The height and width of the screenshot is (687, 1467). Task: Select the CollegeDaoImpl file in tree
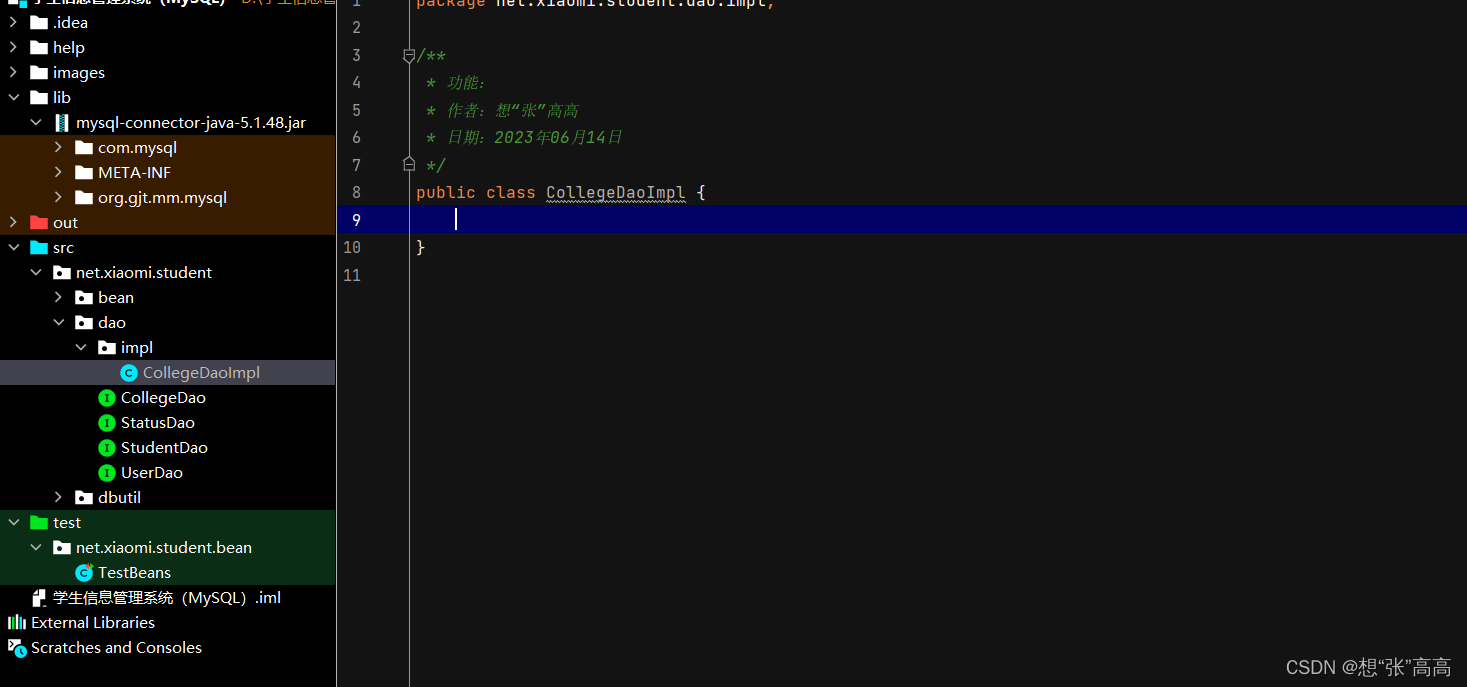201,372
